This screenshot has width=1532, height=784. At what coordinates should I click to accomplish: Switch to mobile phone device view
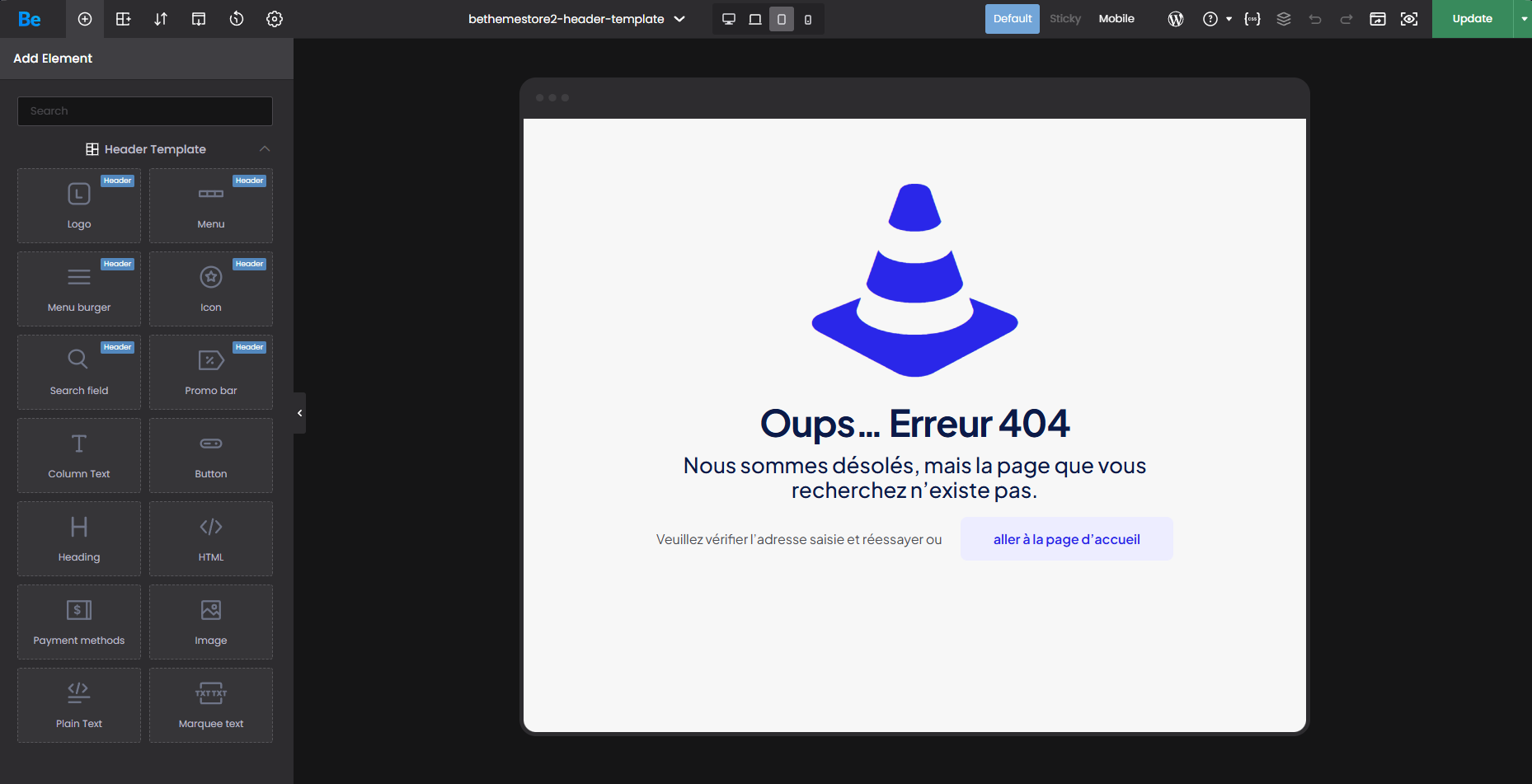pos(808,19)
